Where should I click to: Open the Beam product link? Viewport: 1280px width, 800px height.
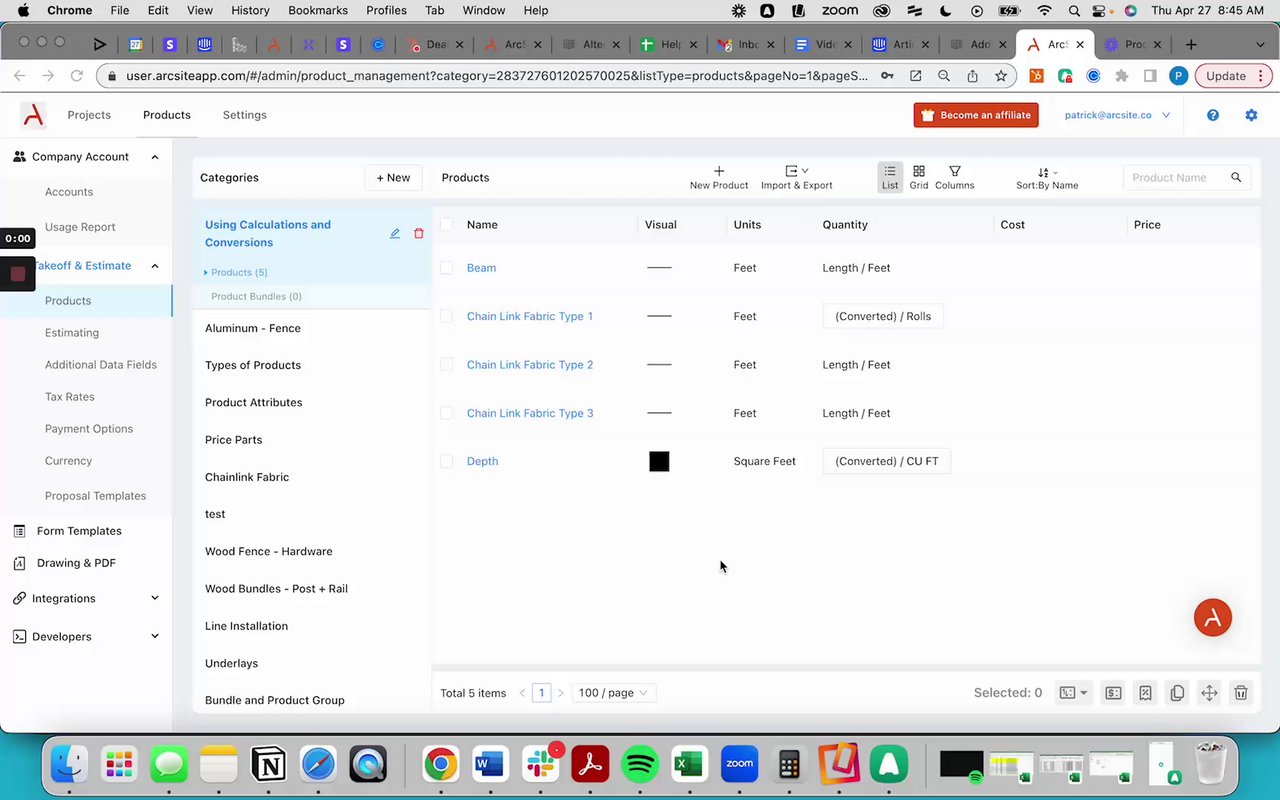(x=481, y=268)
